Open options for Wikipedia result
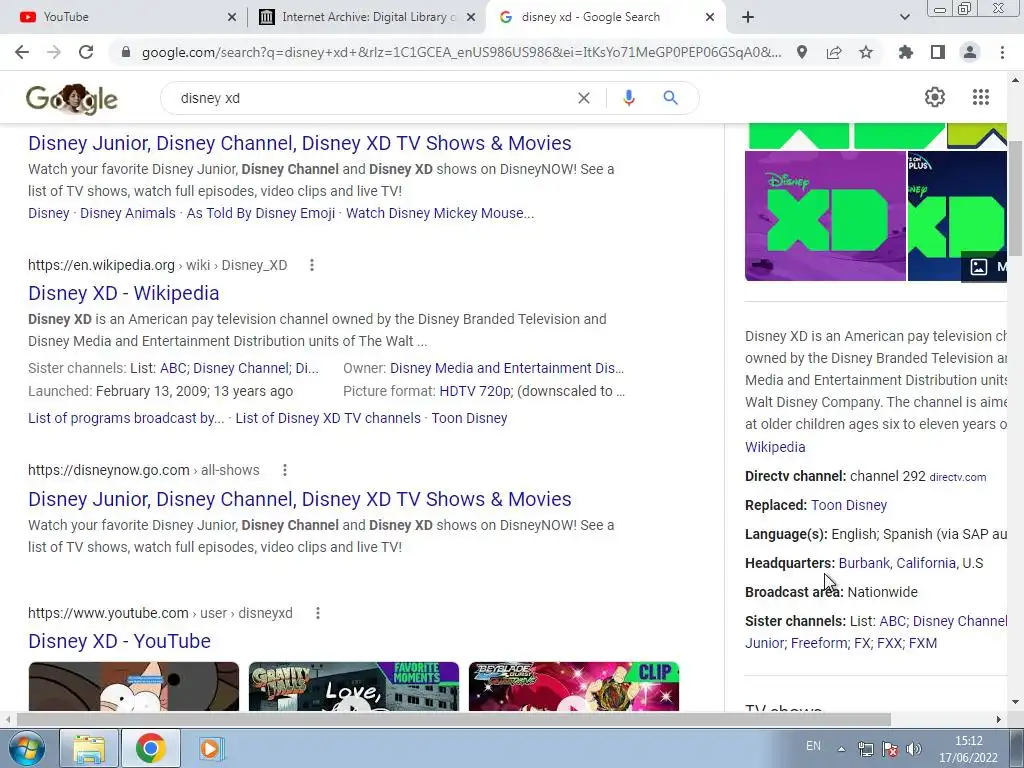Screen dimensions: 1024x768 [x=312, y=265]
